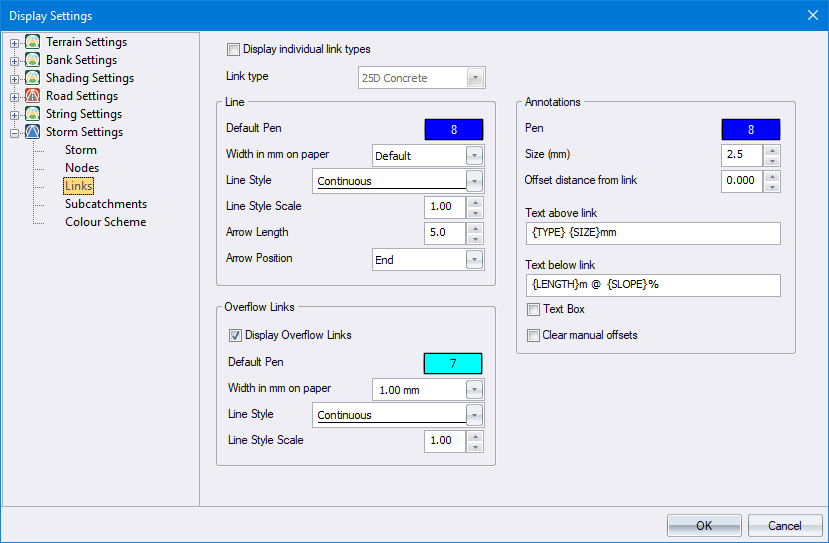Click the Storm Settings tree icon
Viewport: 829px width, 543px height.
click(33, 132)
